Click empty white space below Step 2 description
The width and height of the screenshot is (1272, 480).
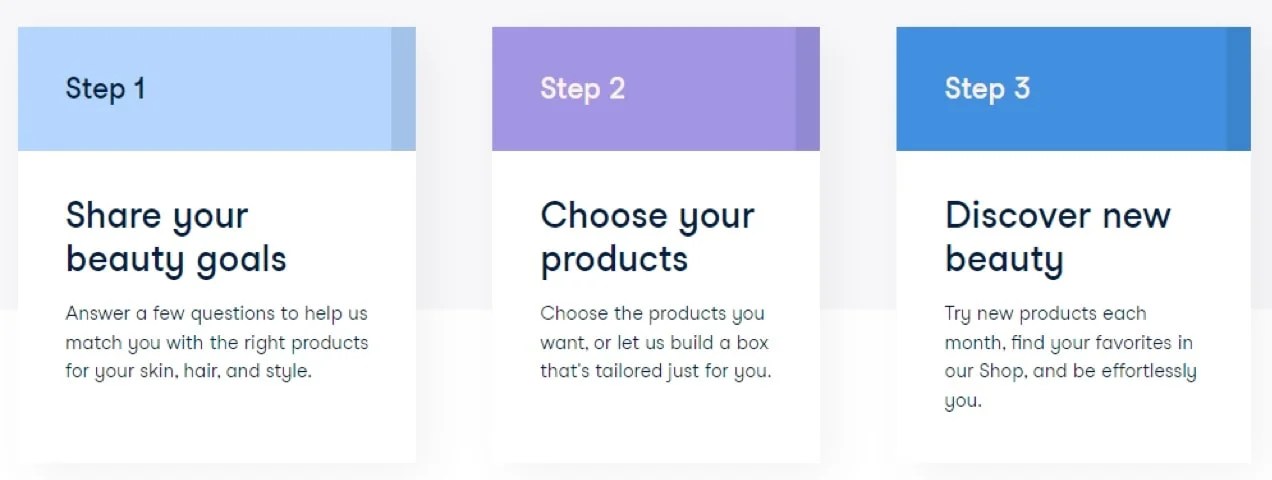point(655,425)
